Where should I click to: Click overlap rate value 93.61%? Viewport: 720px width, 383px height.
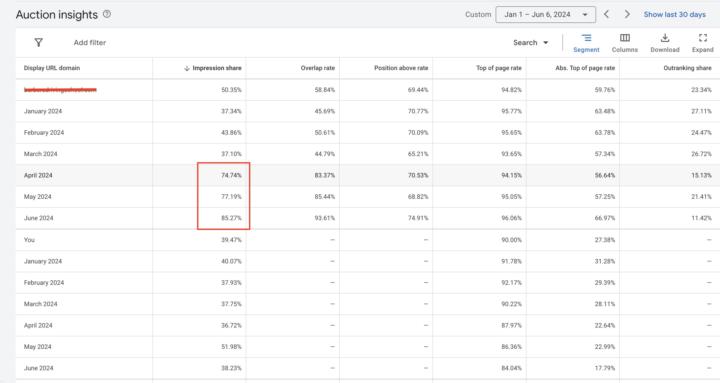[x=325, y=218]
